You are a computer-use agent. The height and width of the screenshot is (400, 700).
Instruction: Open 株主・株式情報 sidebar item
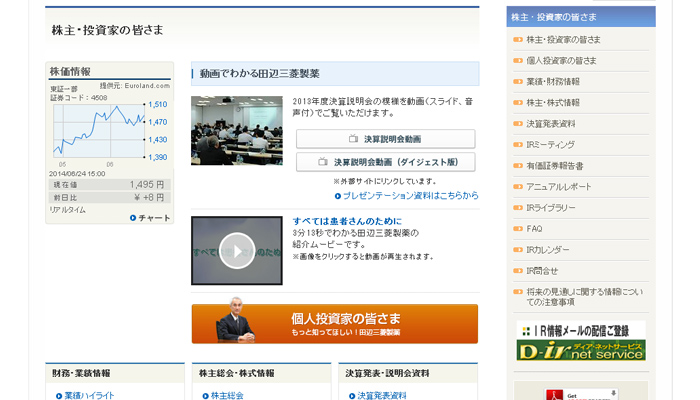[553, 103]
